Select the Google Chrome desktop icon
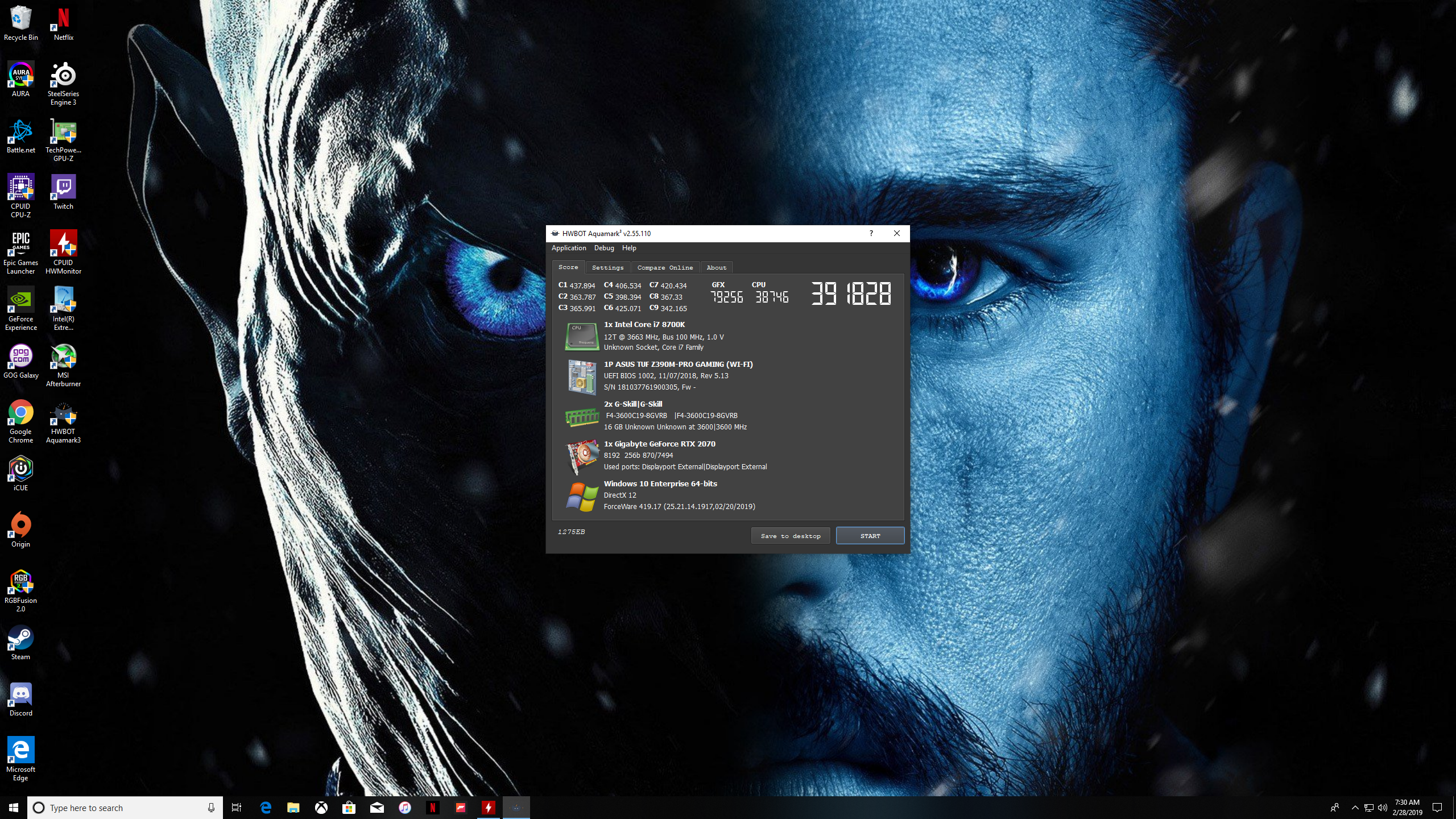 pyautogui.click(x=21, y=421)
